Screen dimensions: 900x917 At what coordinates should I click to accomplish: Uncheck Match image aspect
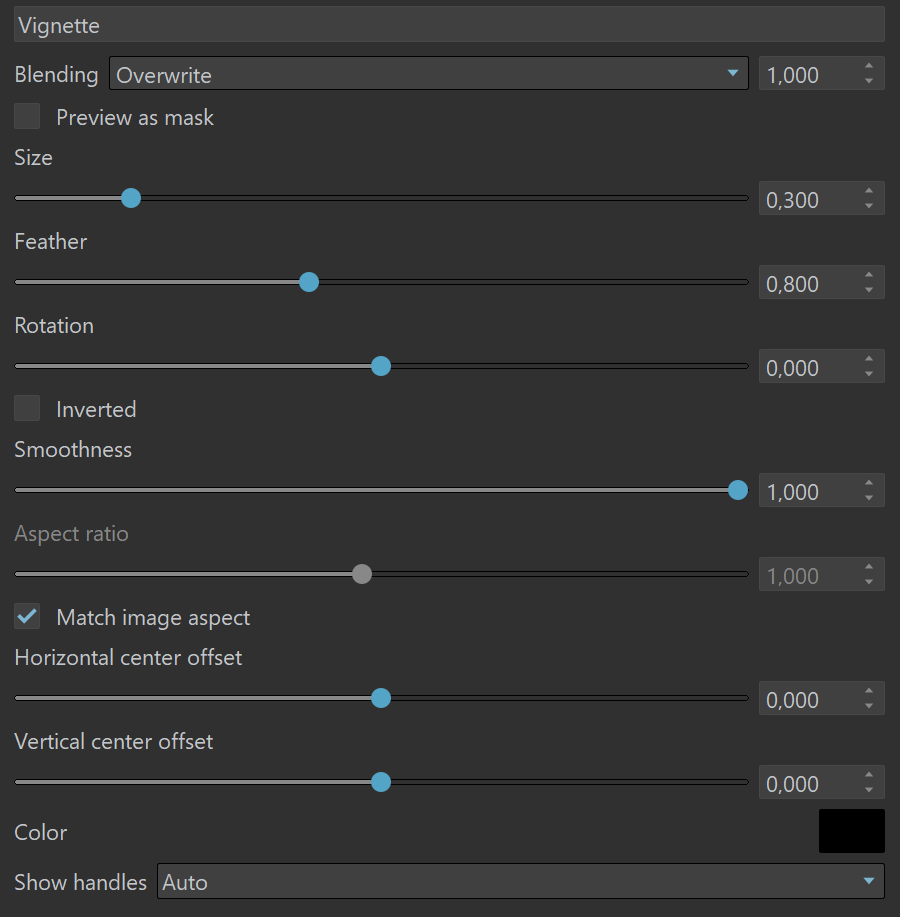coord(27,616)
